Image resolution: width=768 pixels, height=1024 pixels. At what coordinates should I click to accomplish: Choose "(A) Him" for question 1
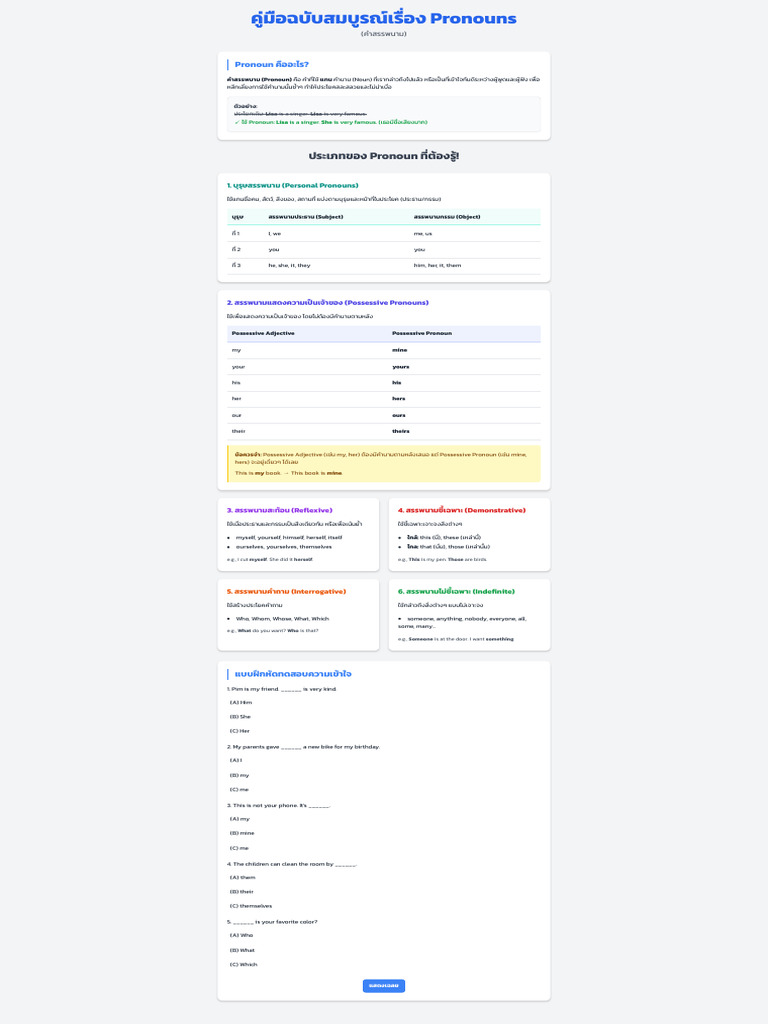[241, 702]
